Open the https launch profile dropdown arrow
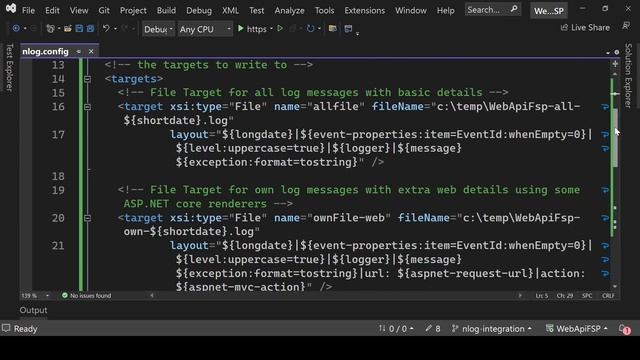 click(271, 29)
